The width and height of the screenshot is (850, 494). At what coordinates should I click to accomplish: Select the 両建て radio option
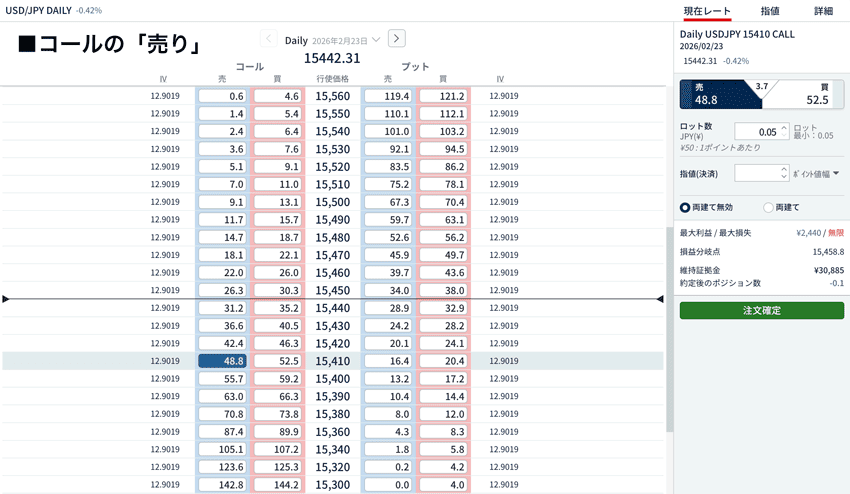coord(768,207)
